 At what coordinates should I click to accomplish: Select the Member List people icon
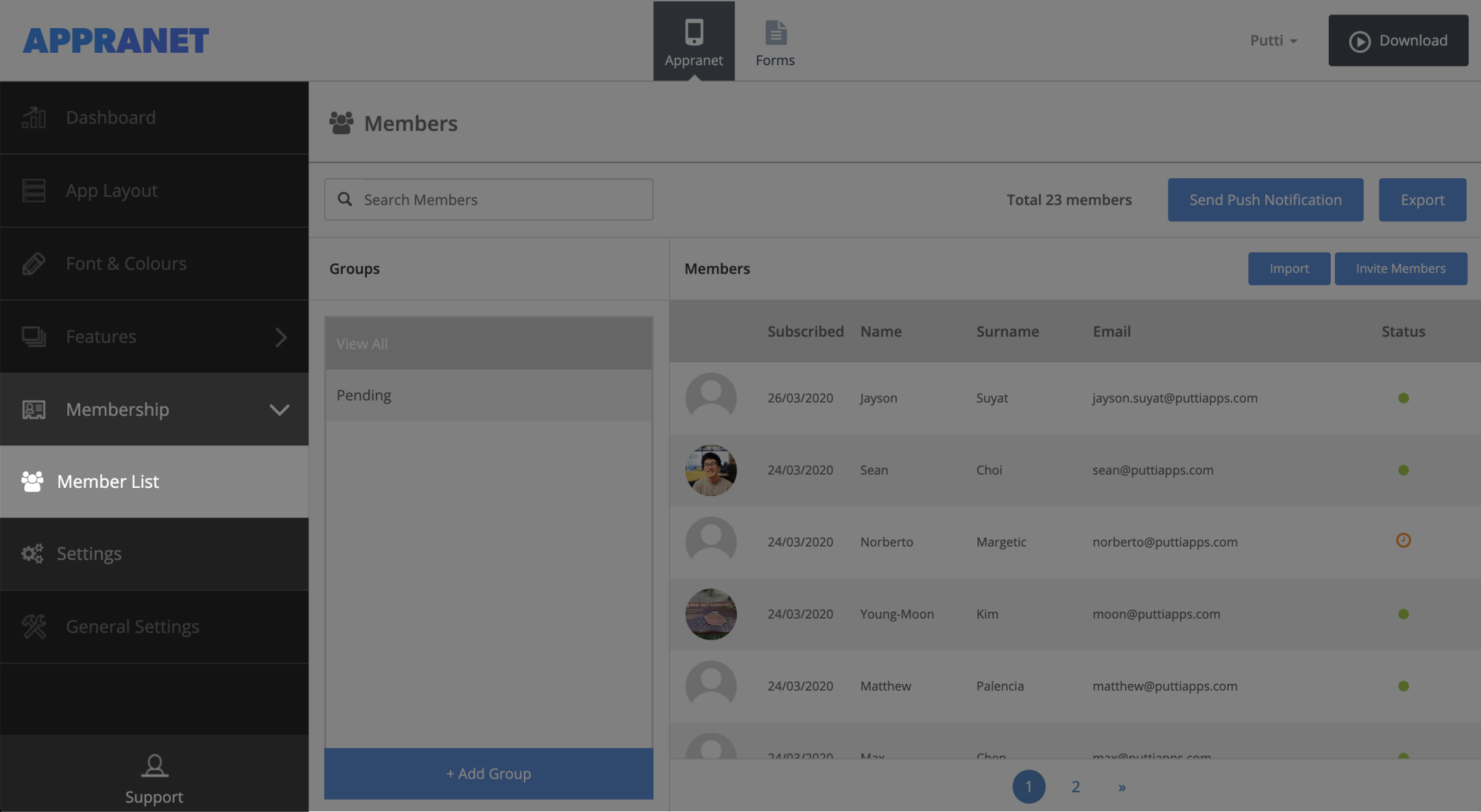(32, 481)
